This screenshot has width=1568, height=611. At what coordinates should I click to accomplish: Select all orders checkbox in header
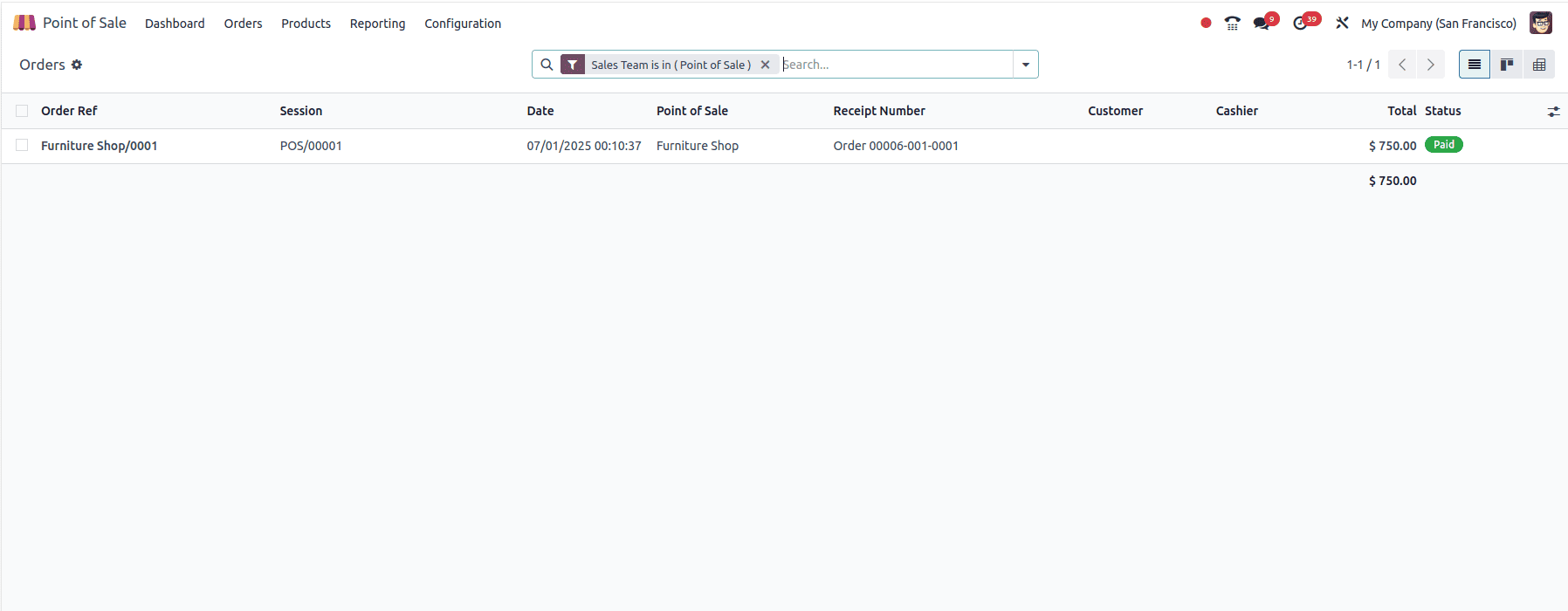pos(22,111)
